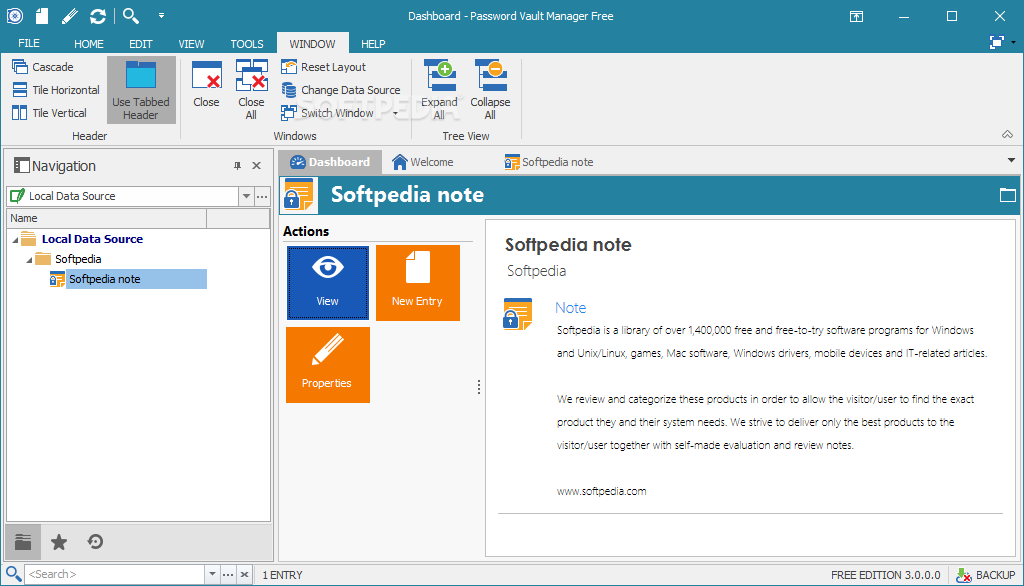Click the application logo icon in title bar
Viewport: 1024px width, 586px height.
[x=14, y=16]
